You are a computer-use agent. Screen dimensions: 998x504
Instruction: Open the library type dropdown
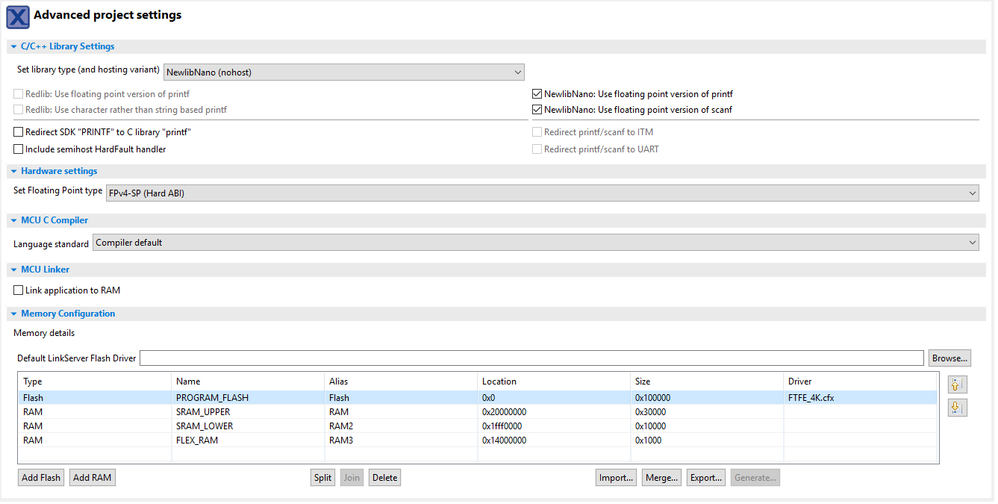[x=343, y=72]
